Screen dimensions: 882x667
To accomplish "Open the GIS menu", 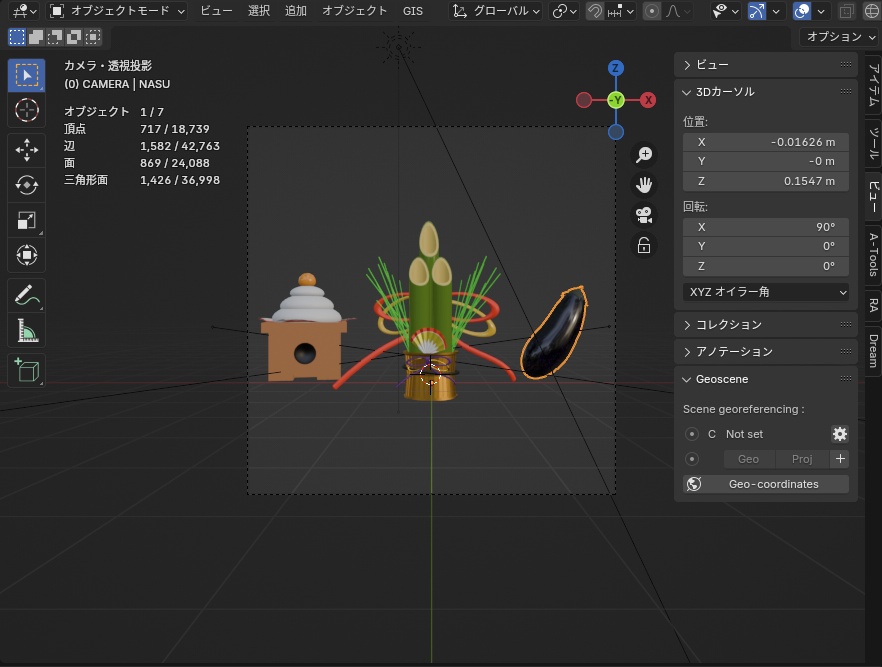I will click(413, 11).
